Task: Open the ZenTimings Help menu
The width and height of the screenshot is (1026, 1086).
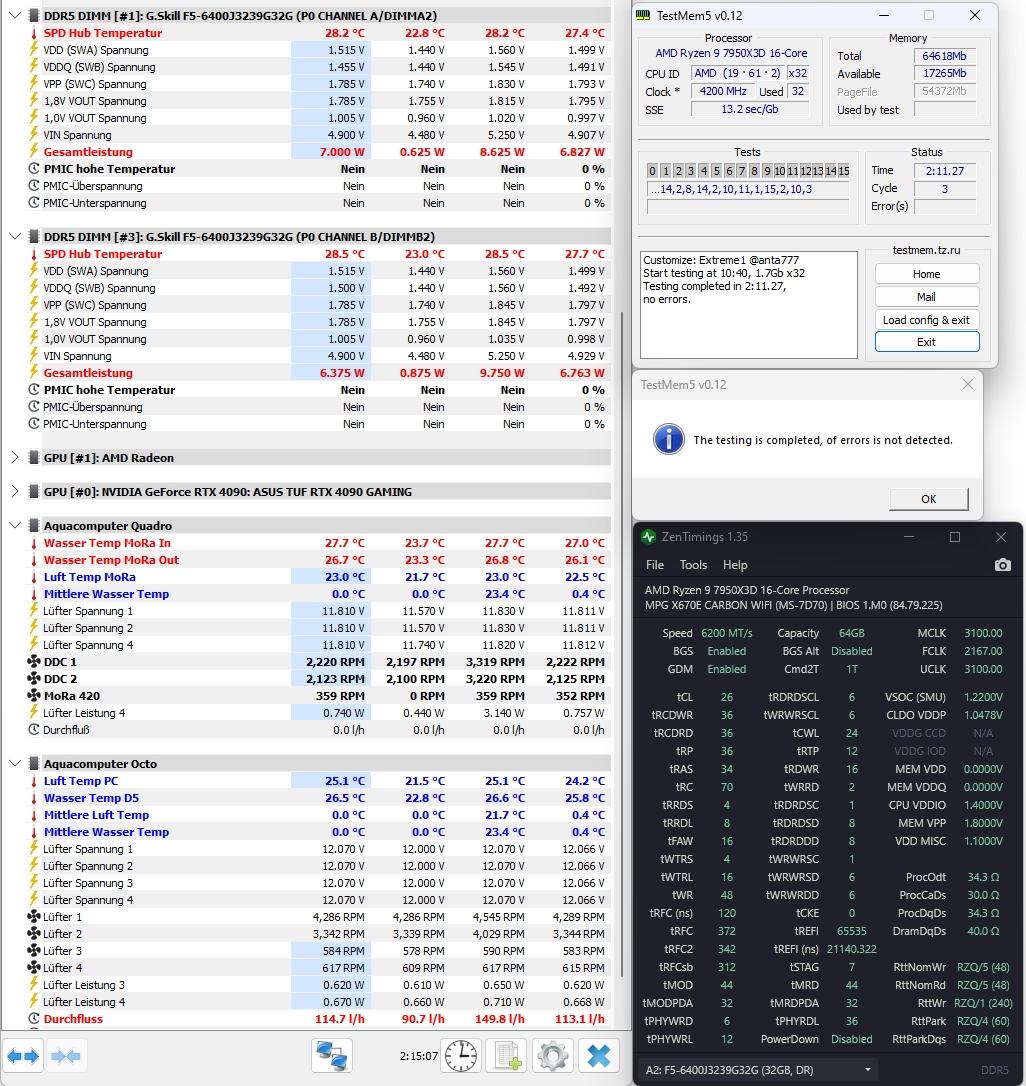Action: click(x=735, y=565)
